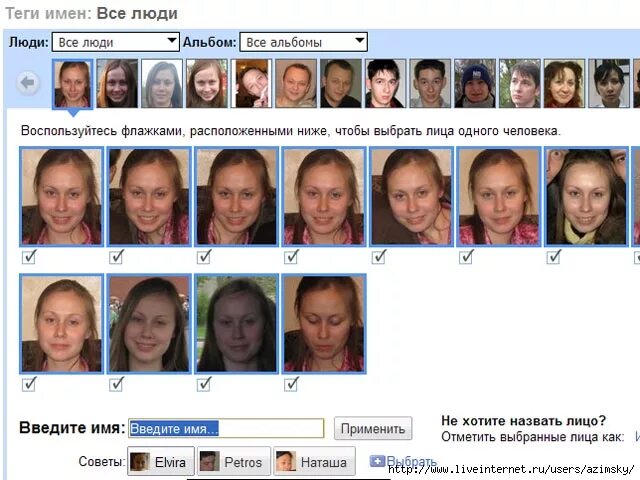Select the strip face wearing a blue knit hat
Image resolution: width=640 pixels, height=480 pixels.
pyautogui.click(x=475, y=84)
